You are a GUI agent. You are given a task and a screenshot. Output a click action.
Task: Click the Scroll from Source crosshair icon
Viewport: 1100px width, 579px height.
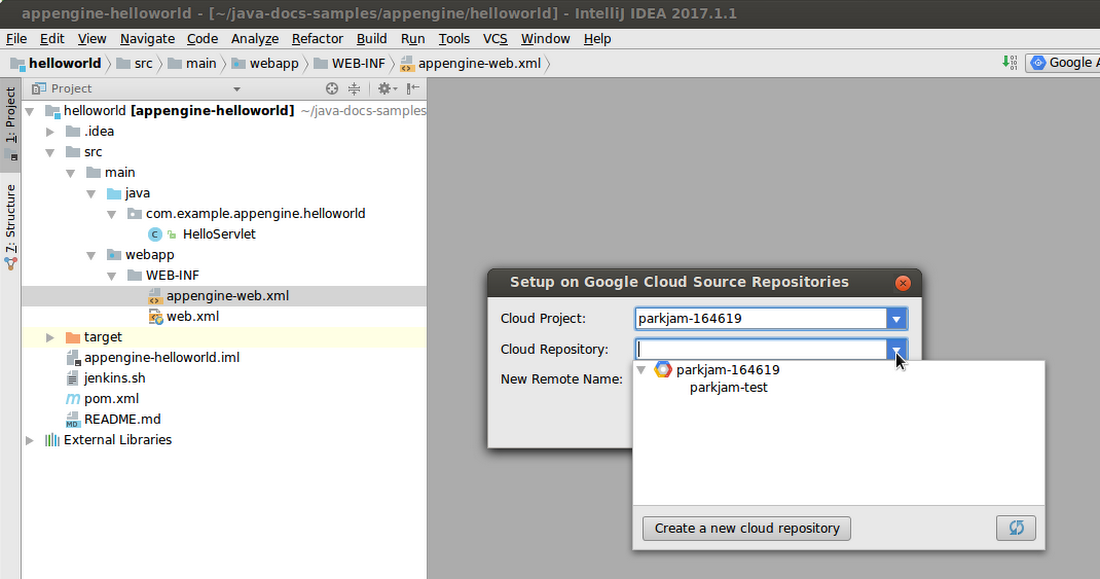point(332,88)
